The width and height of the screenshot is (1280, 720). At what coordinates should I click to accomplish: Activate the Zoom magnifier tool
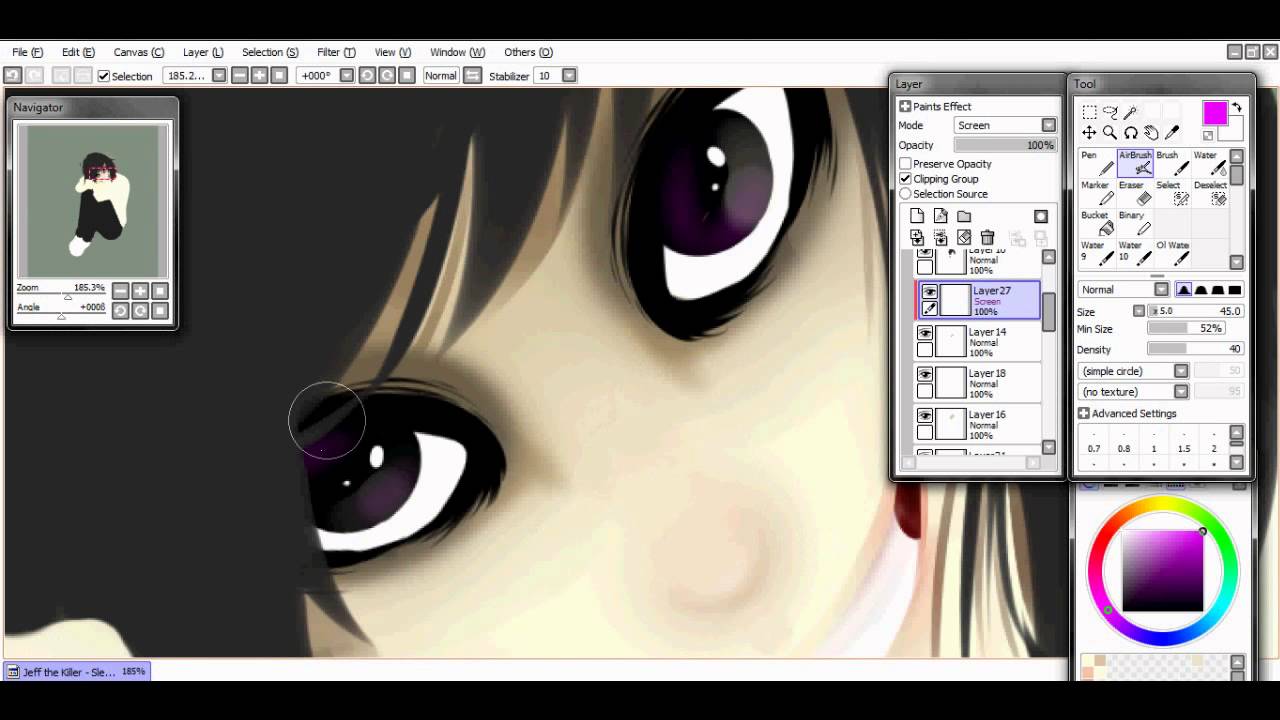[1110, 133]
